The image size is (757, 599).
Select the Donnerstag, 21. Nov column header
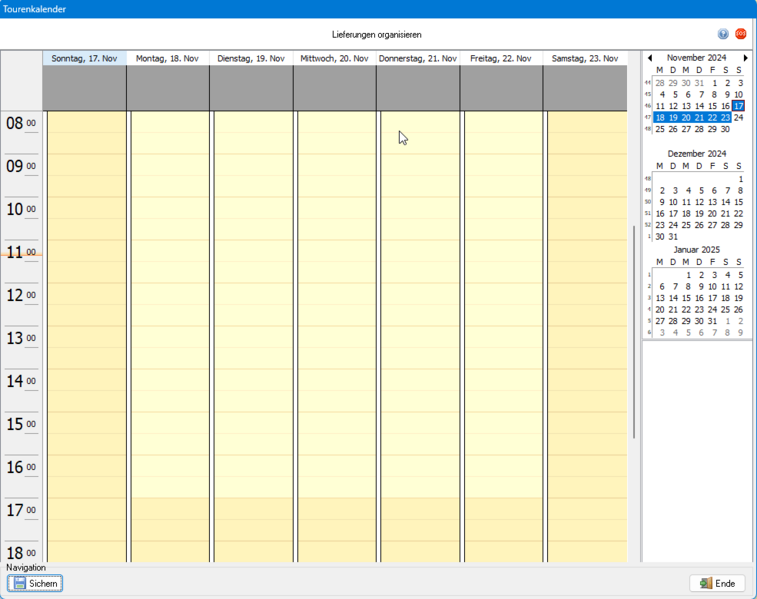tap(418, 58)
